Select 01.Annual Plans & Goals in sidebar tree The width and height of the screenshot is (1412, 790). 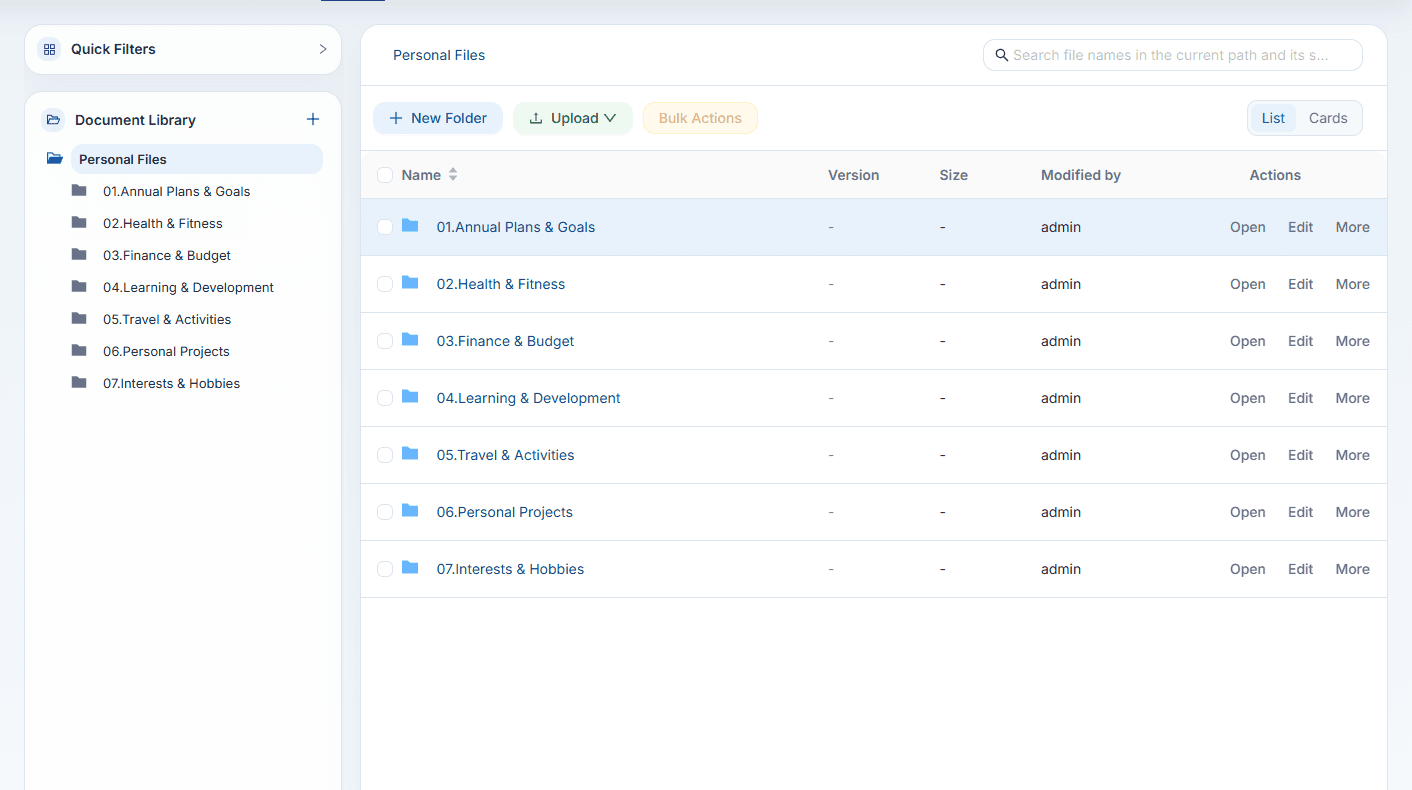pyautogui.click(x=176, y=191)
